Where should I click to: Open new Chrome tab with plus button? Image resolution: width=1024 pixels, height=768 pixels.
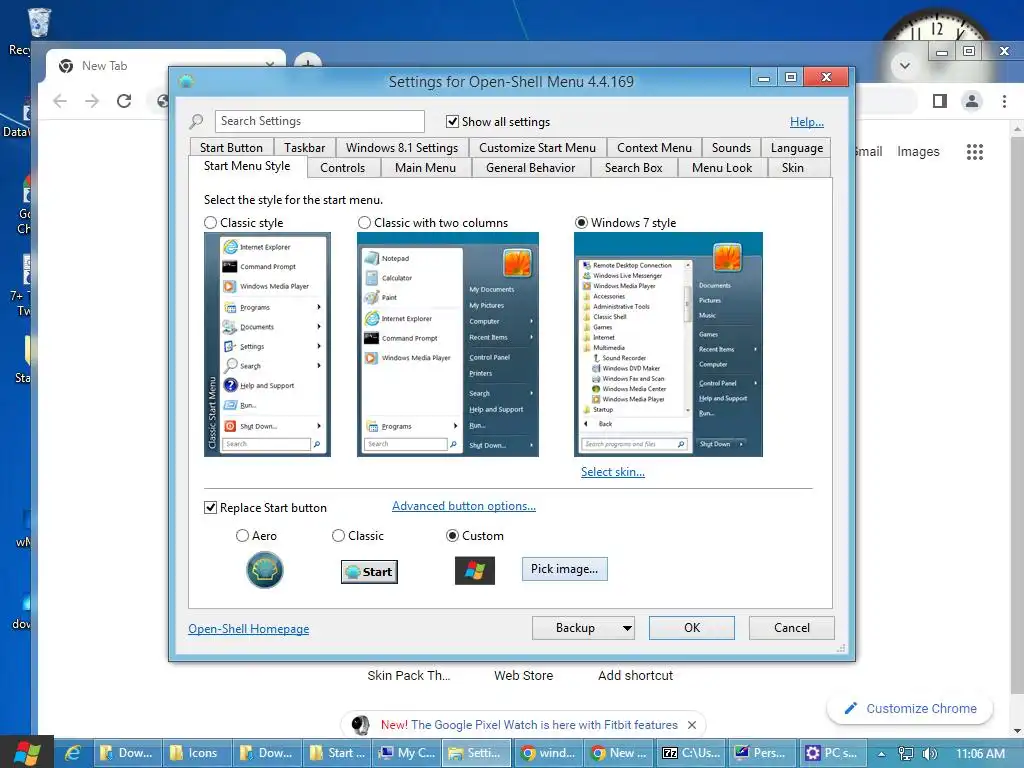pos(307,64)
